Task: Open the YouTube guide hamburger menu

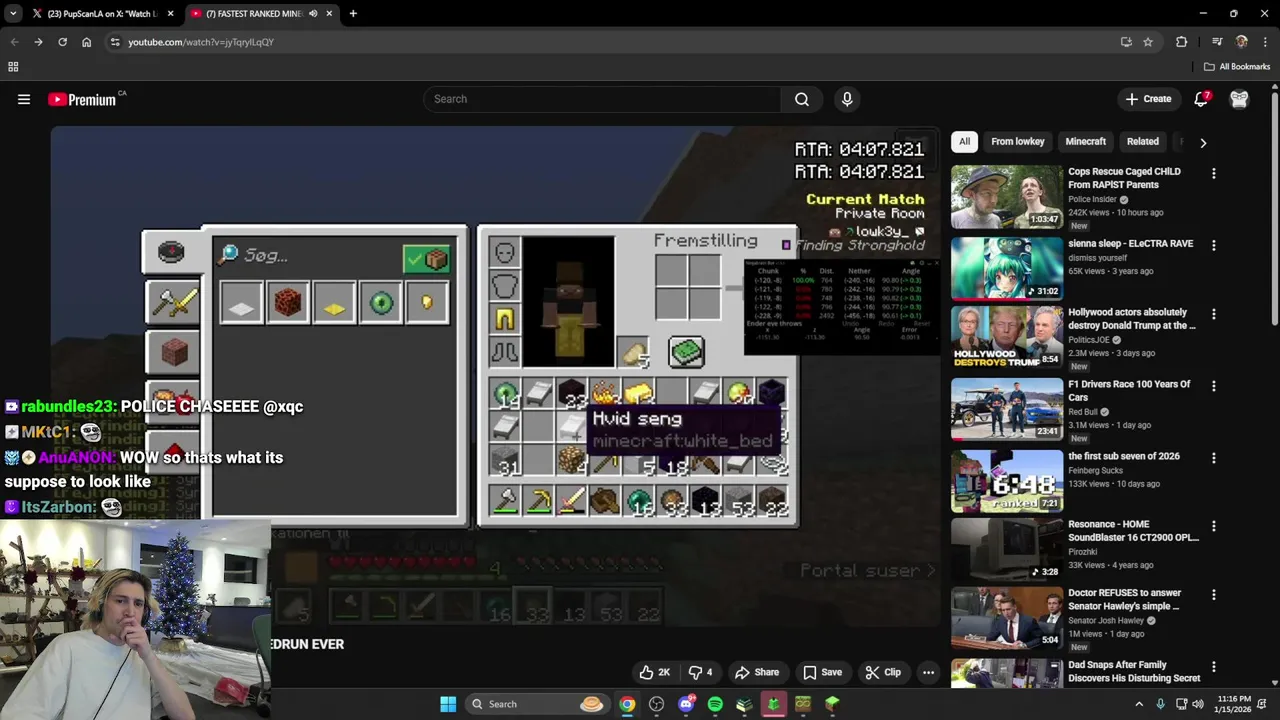Action: 24,99
